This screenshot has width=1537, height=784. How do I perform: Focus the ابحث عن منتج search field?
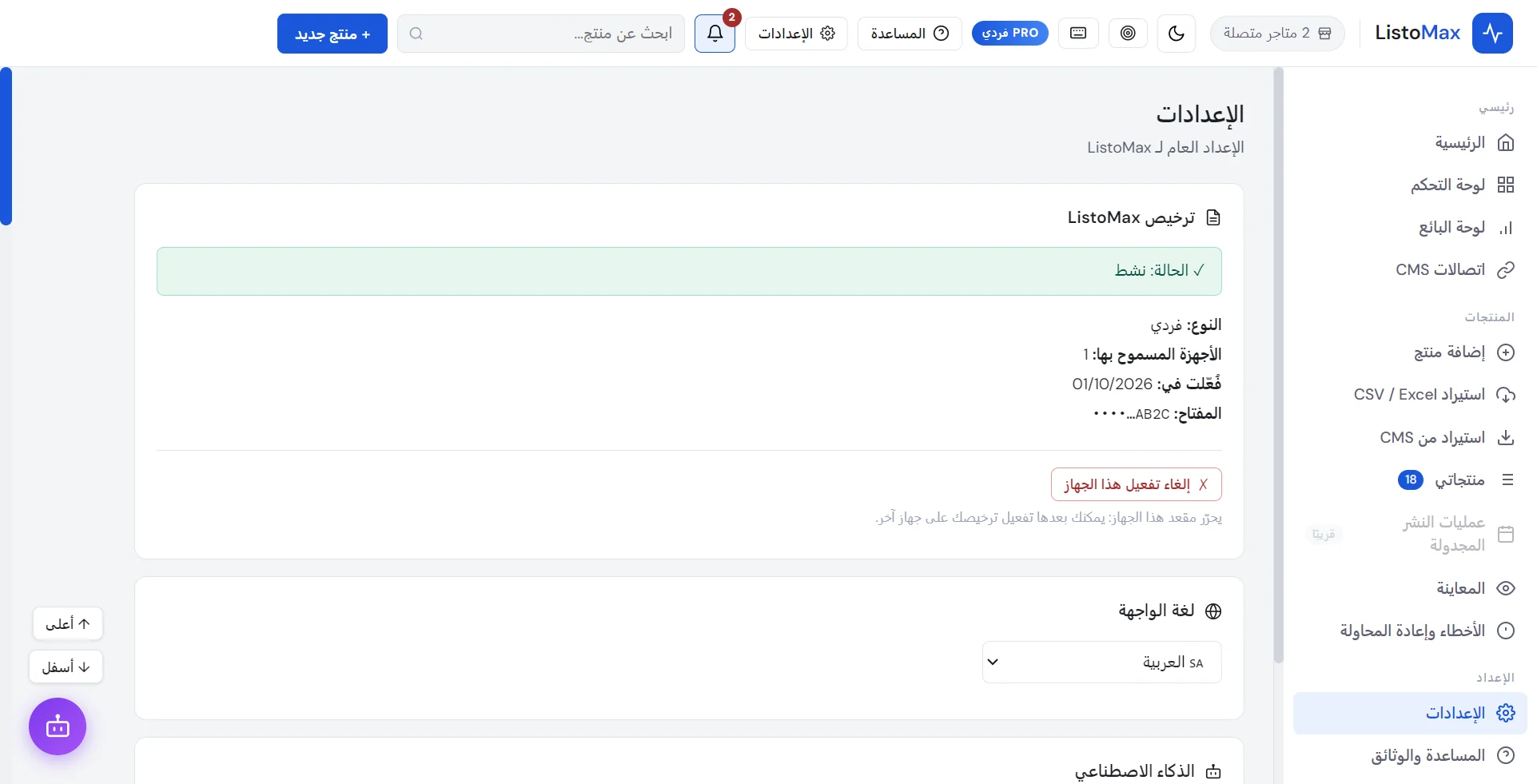(x=541, y=34)
